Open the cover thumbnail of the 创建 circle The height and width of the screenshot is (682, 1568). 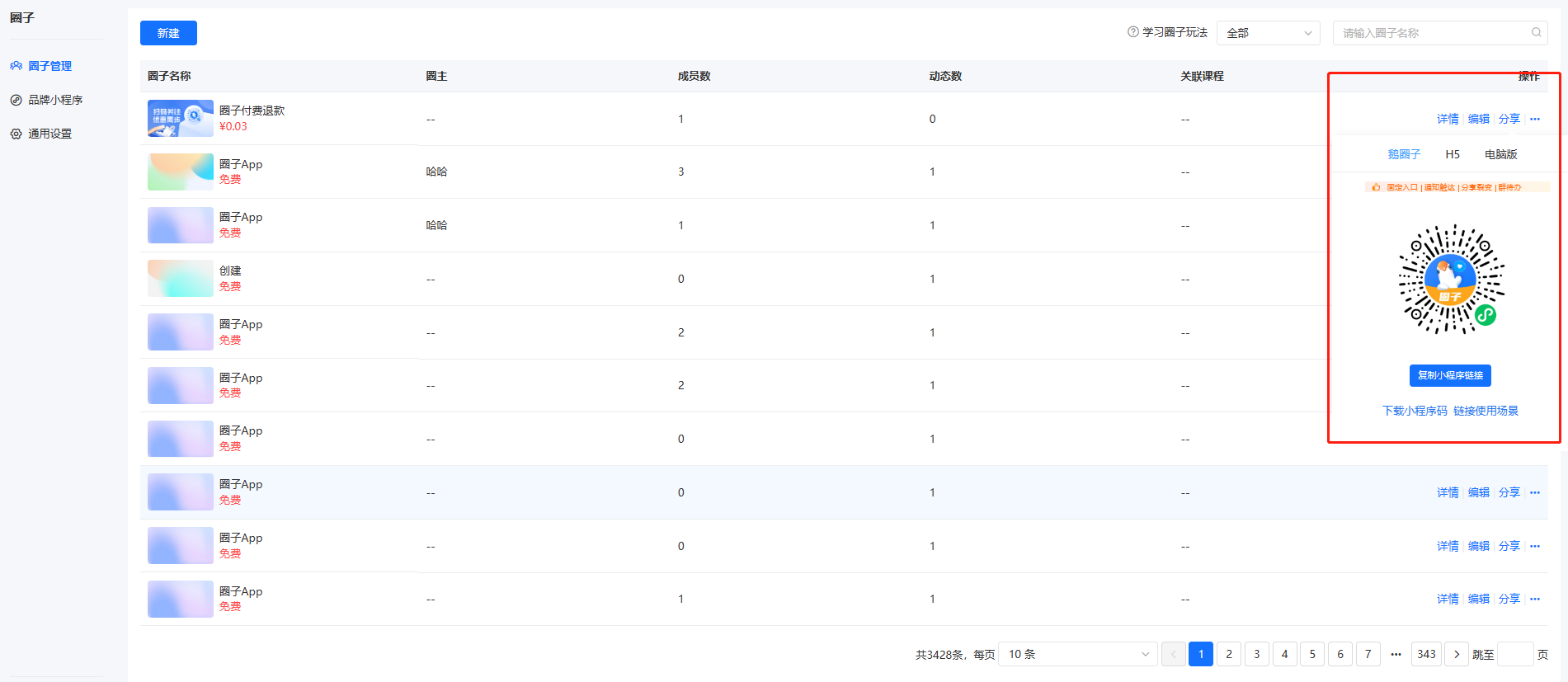181,279
